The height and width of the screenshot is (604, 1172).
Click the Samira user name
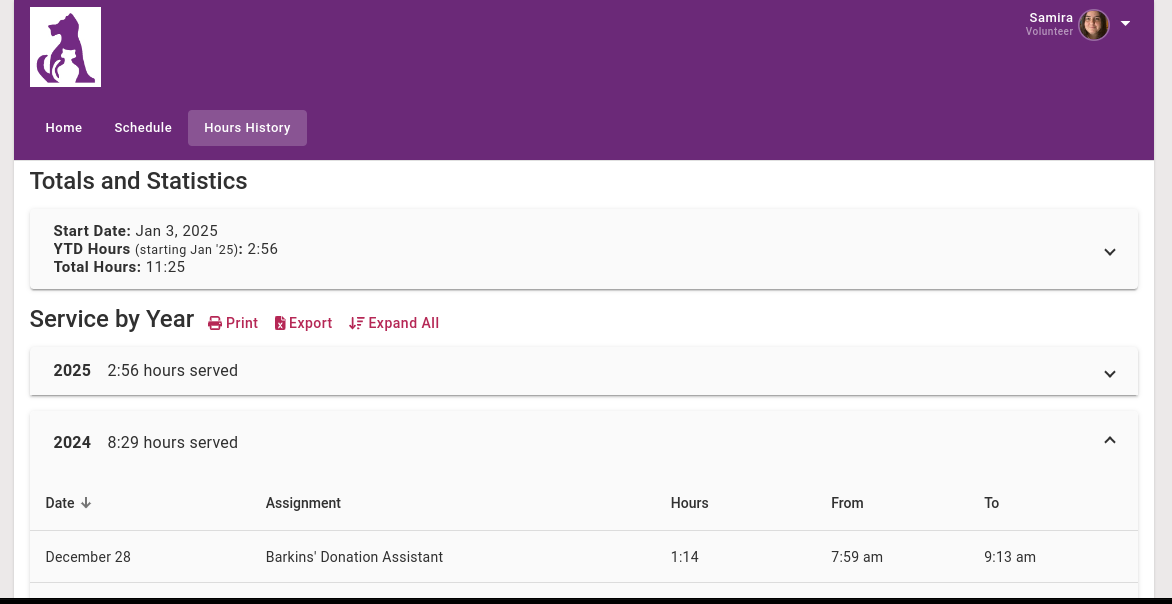1051,18
